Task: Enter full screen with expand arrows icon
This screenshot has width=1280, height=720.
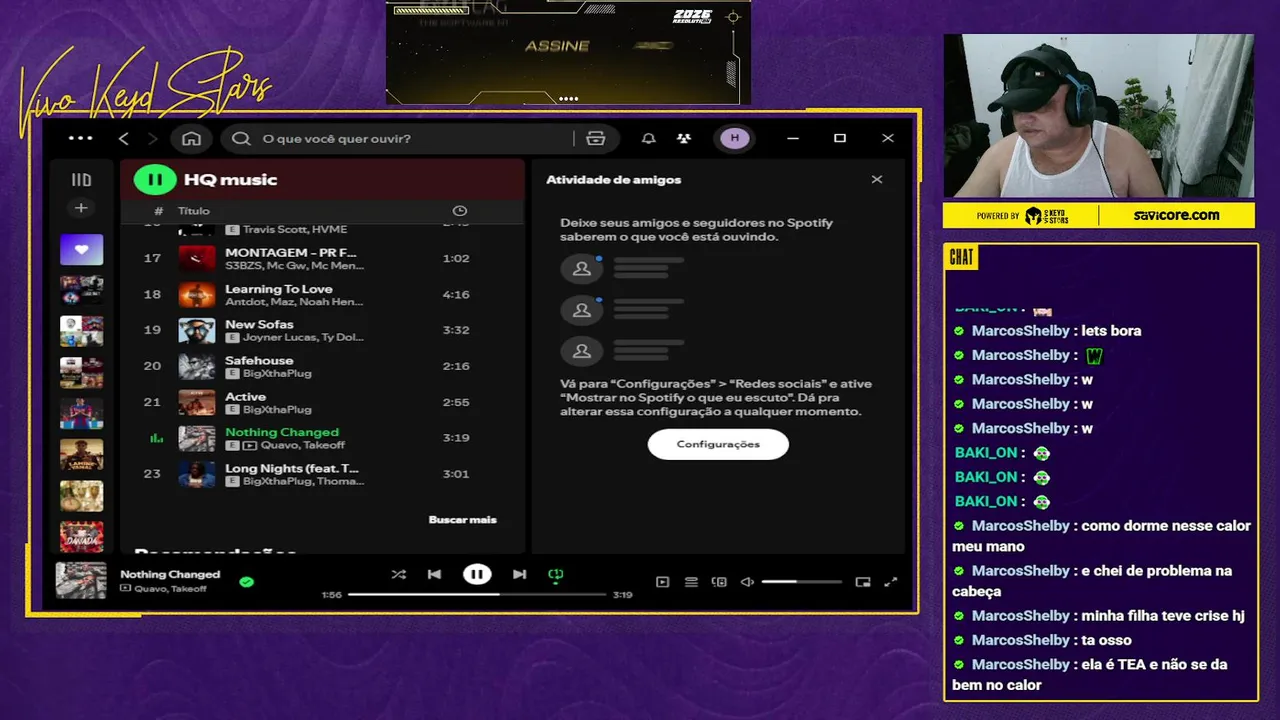Action: pyautogui.click(x=891, y=582)
